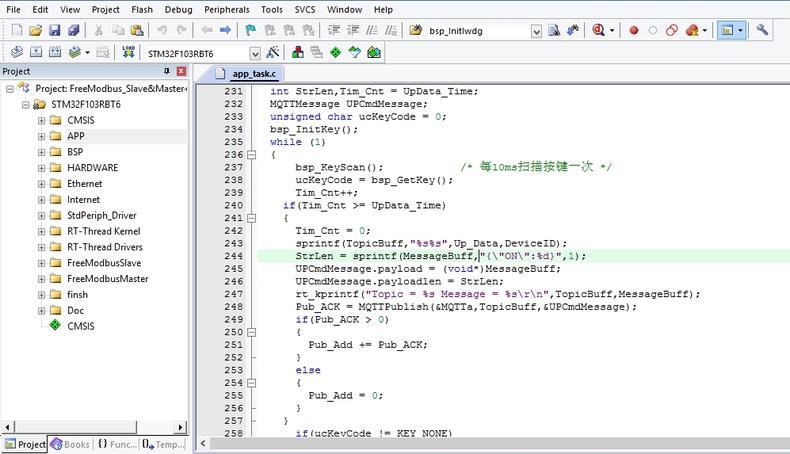This screenshot has width=790, height=454.
Task: Open the Flash menu
Action: coord(142,9)
